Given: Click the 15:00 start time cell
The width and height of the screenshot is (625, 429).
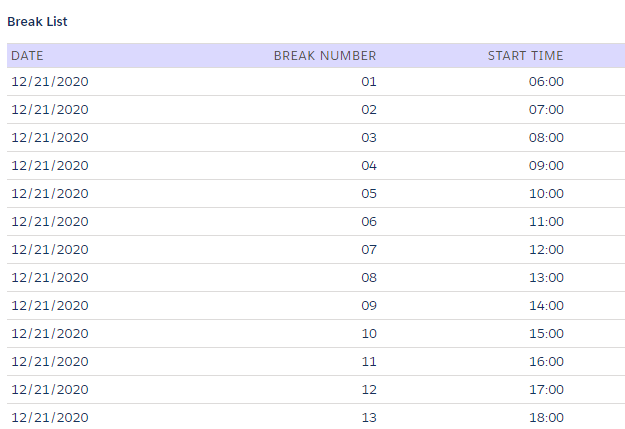Looking at the screenshot, I should point(546,334).
